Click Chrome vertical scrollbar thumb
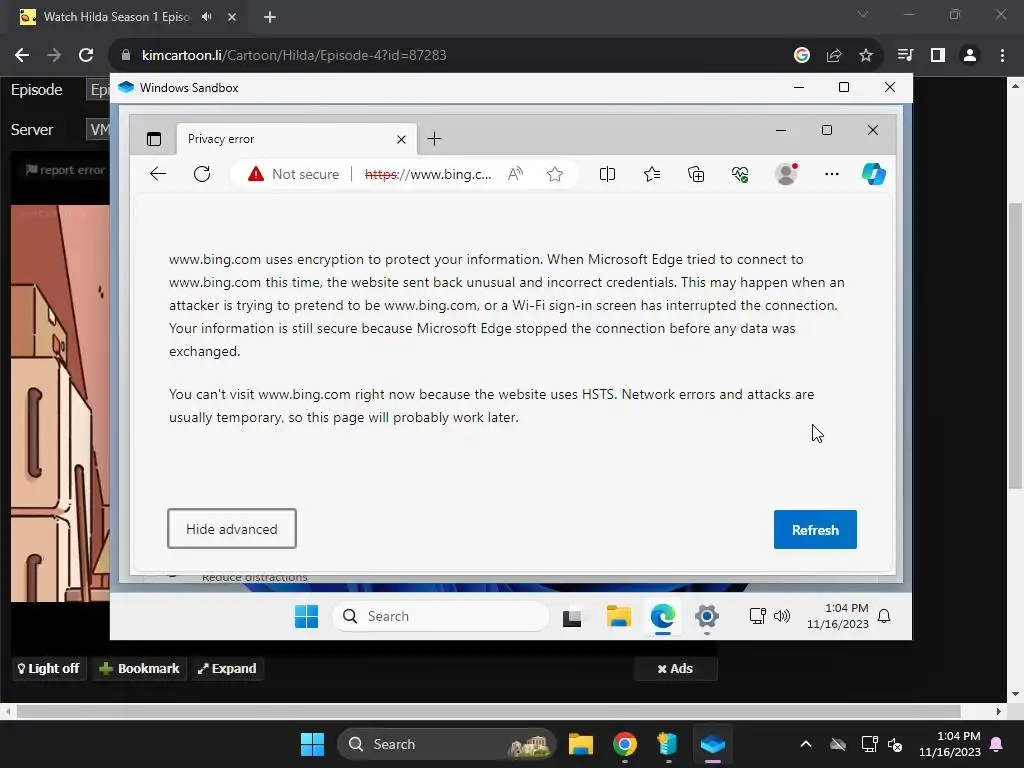This screenshot has height=768, width=1024. coord(1015,346)
